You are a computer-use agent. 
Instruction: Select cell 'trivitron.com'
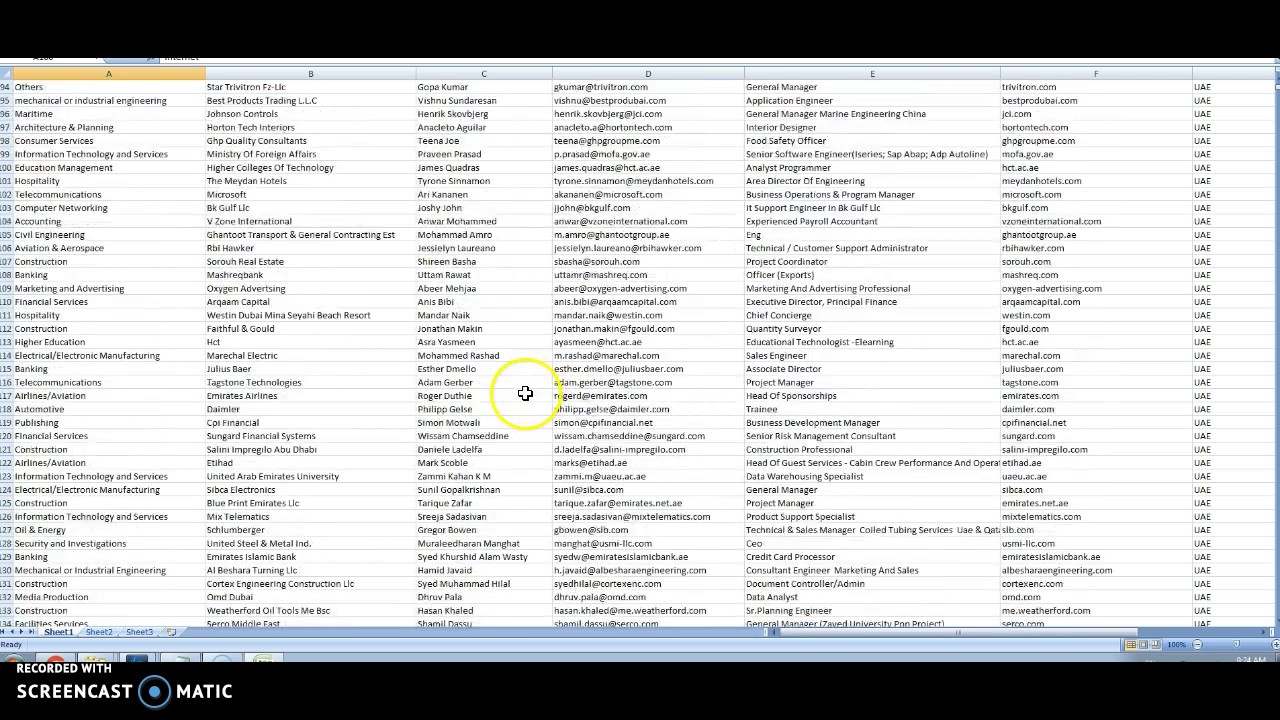click(1029, 87)
